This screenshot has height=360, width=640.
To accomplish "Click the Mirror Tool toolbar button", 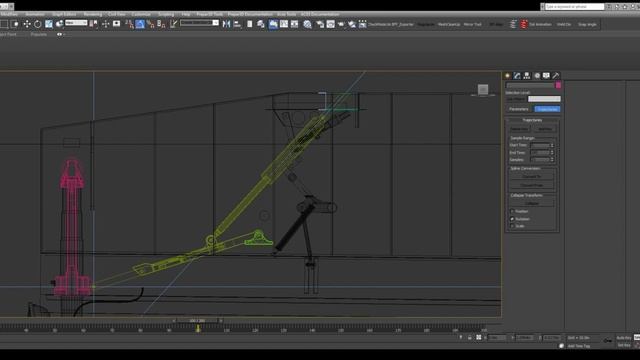I will (x=472, y=24).
